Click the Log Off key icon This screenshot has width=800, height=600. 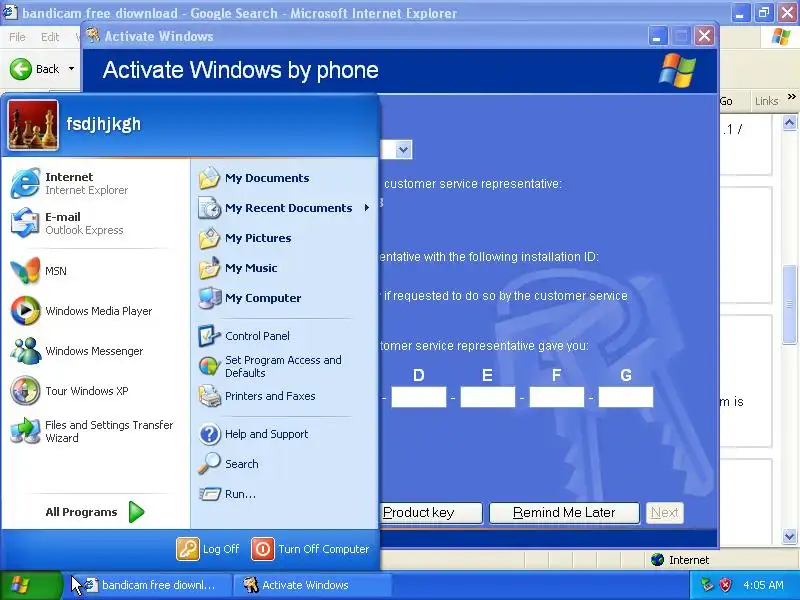tap(187, 549)
